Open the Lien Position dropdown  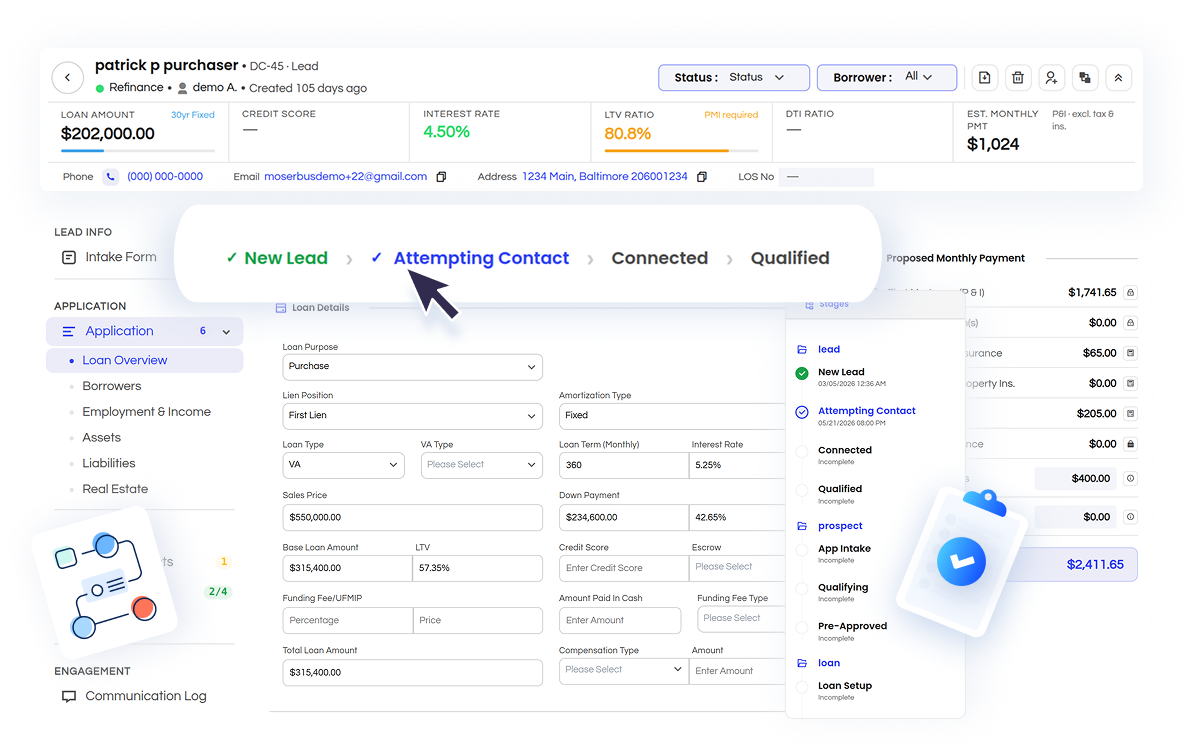pos(412,416)
